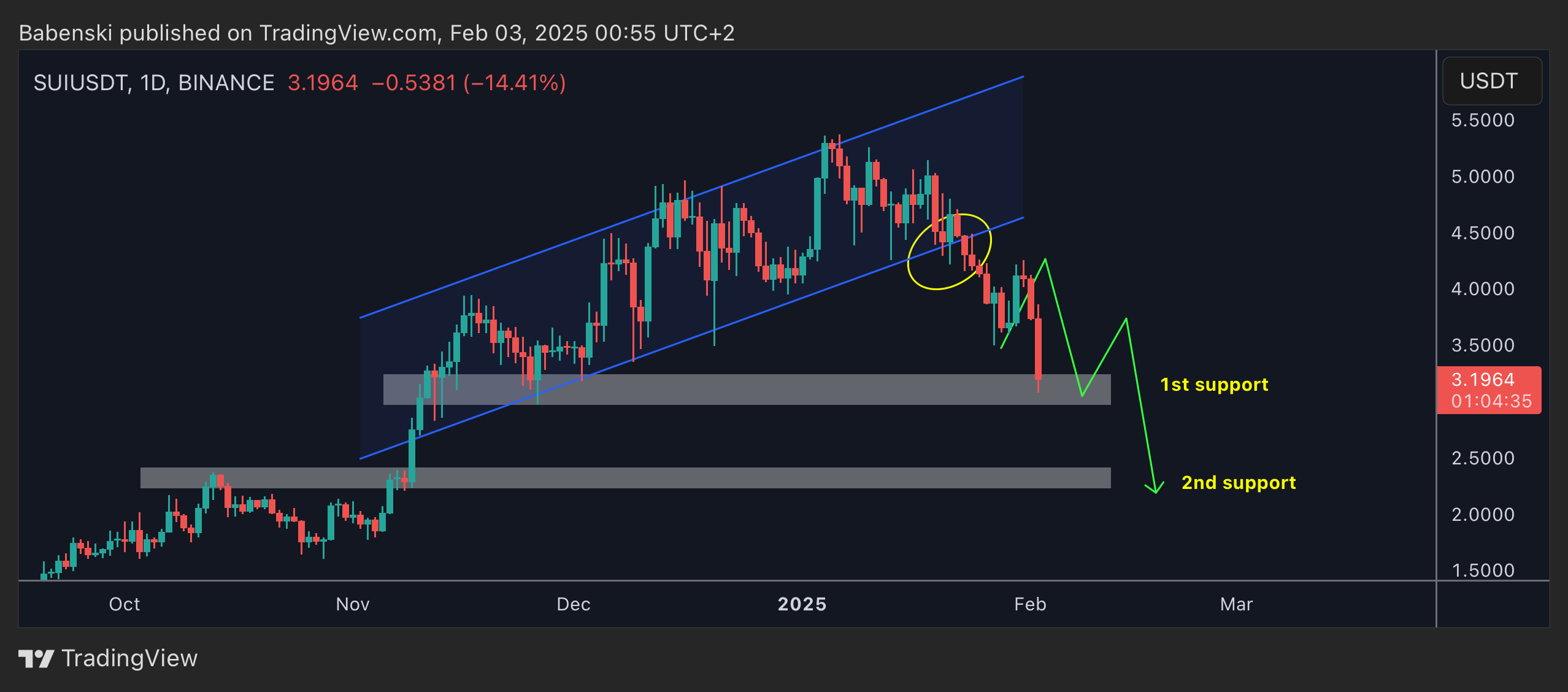The height and width of the screenshot is (692, 1568).
Task: Click the TradingView logo
Action: 36,659
